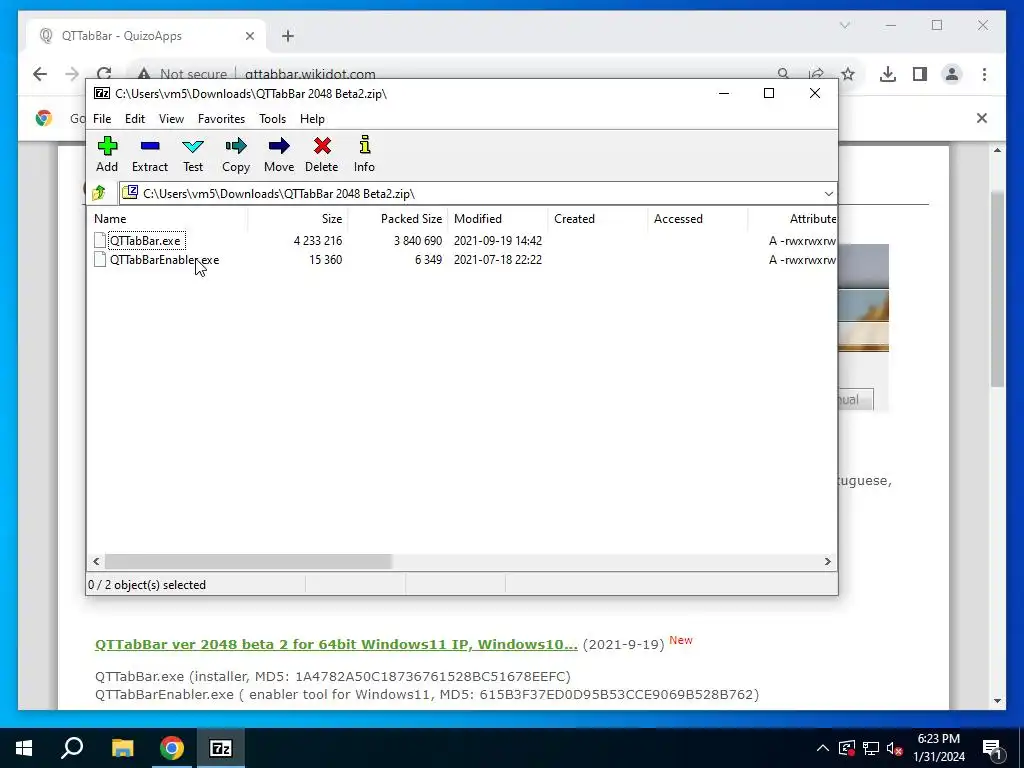This screenshot has width=1024, height=768.
Task: Sort by Accessed column header
Action: tap(698, 219)
